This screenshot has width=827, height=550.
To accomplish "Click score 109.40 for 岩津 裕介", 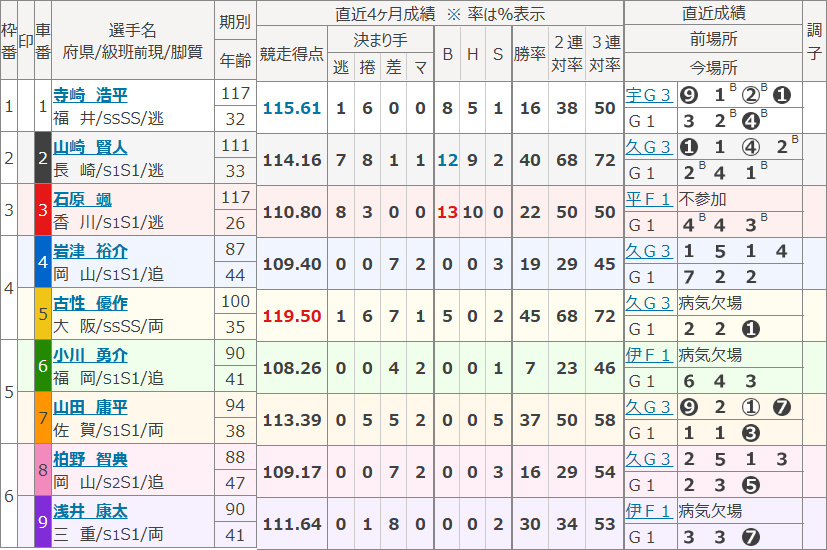I will tap(292, 264).
